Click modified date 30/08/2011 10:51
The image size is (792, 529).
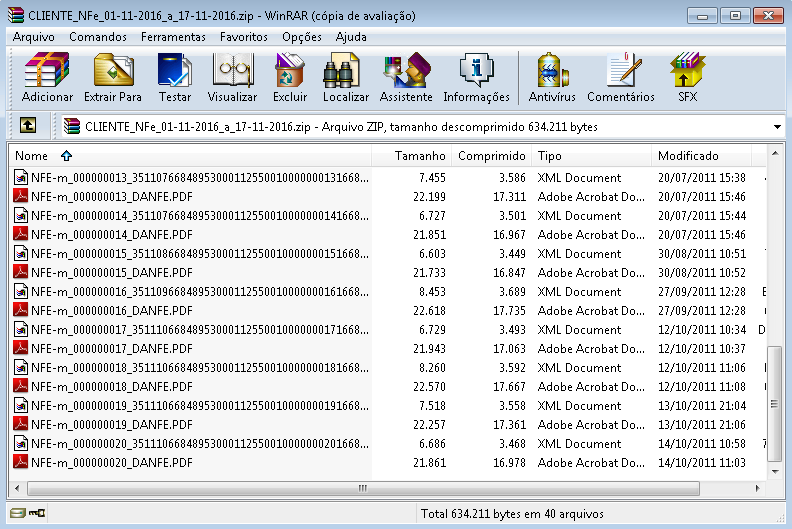pos(702,253)
